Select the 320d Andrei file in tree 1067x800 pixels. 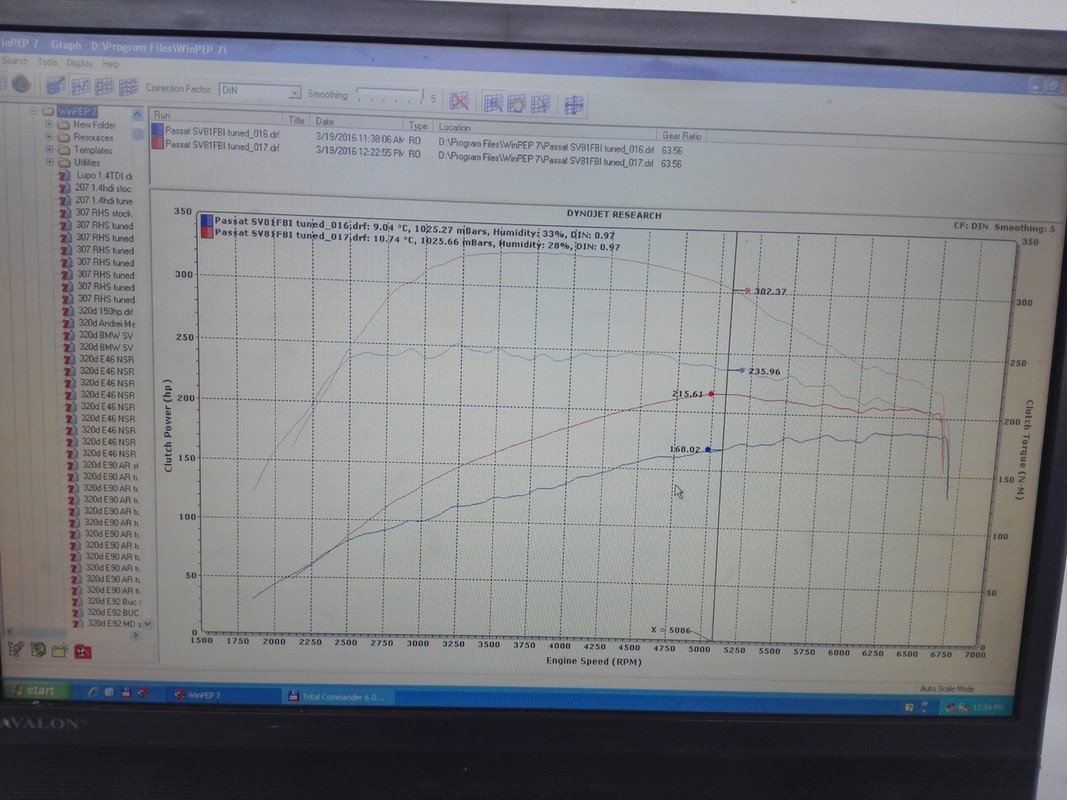pos(107,323)
